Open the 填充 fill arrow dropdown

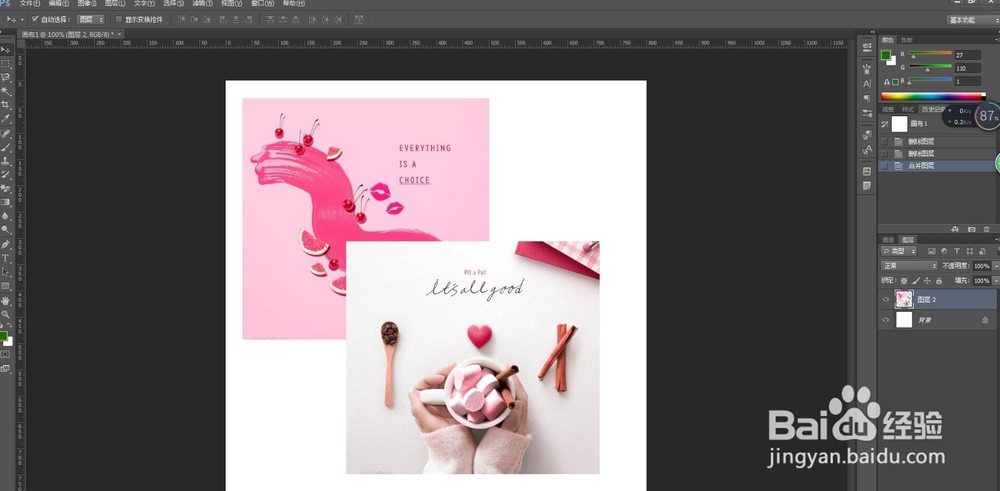996,281
